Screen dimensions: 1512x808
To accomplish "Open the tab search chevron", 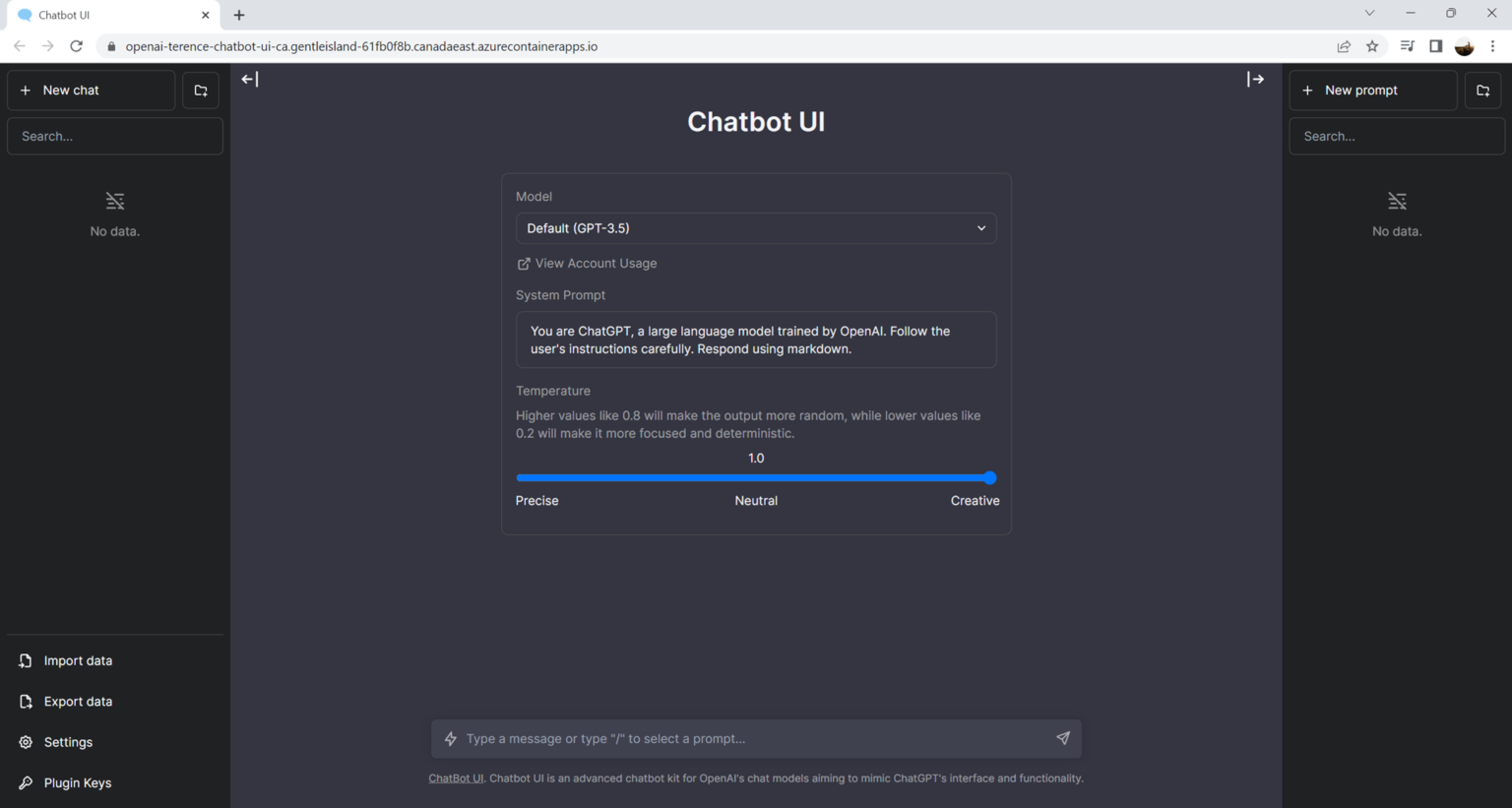I will [x=1369, y=13].
